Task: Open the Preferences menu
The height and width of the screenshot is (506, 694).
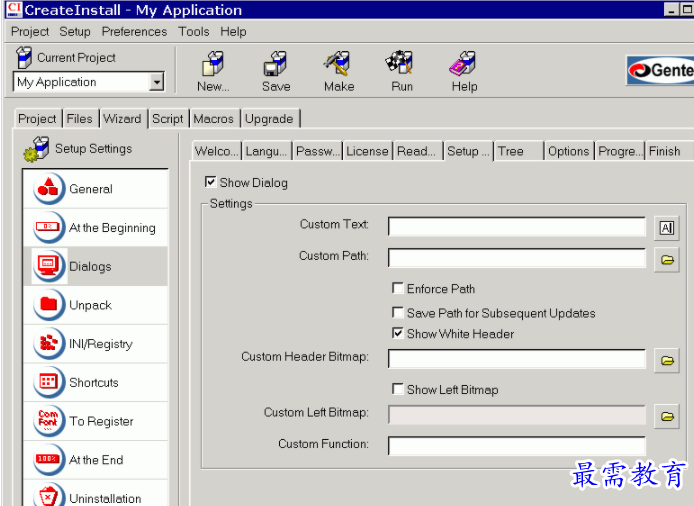Action: click(x=134, y=32)
